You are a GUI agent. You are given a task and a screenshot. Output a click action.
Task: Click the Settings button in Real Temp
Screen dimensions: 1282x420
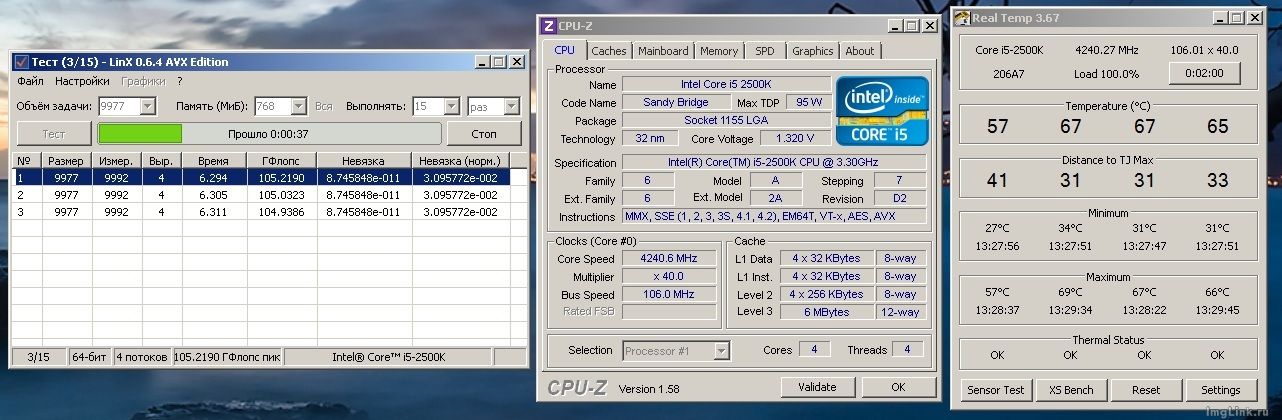coord(1220,390)
